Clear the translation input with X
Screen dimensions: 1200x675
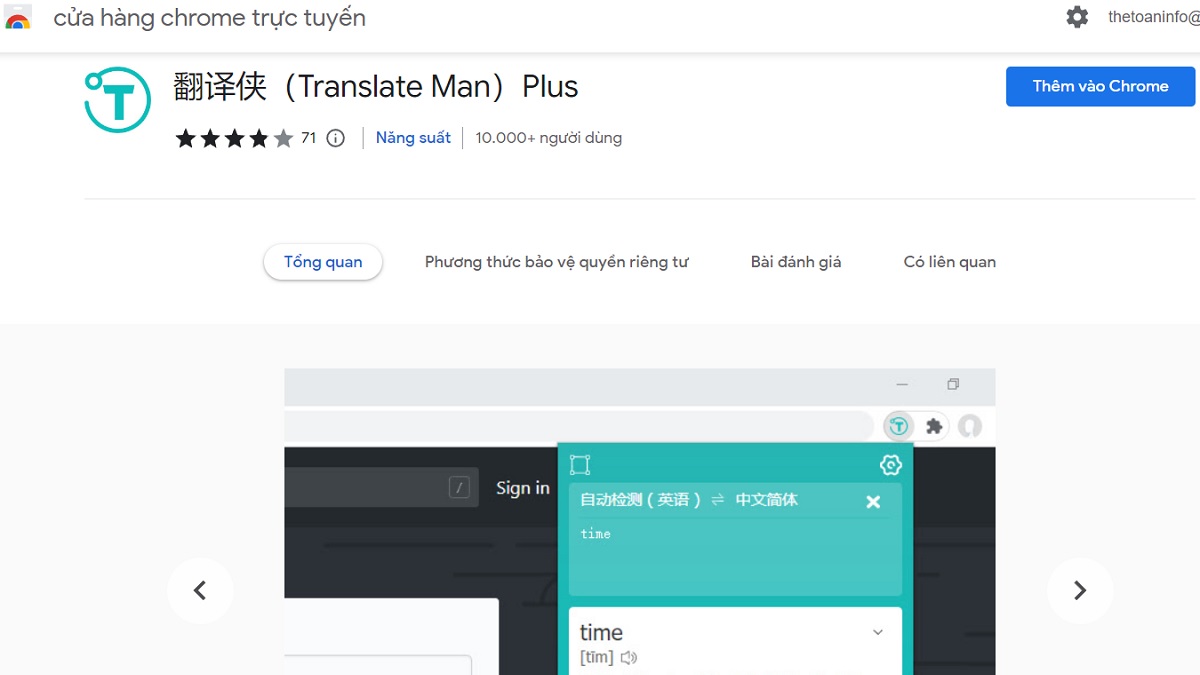click(873, 502)
